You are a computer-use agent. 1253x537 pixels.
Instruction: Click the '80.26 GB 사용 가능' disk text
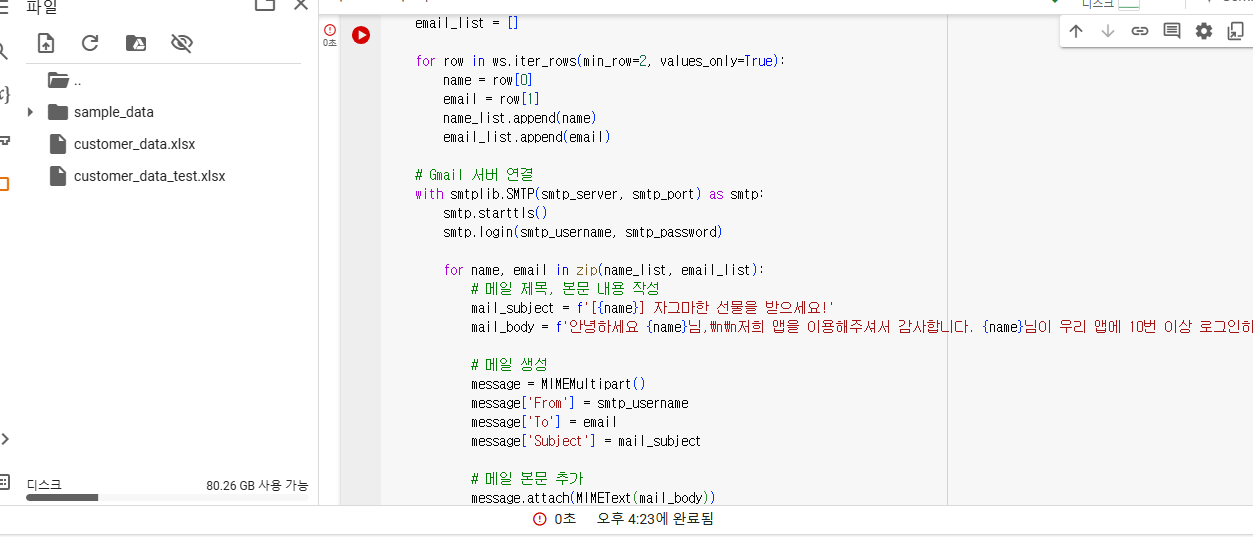tap(257, 485)
